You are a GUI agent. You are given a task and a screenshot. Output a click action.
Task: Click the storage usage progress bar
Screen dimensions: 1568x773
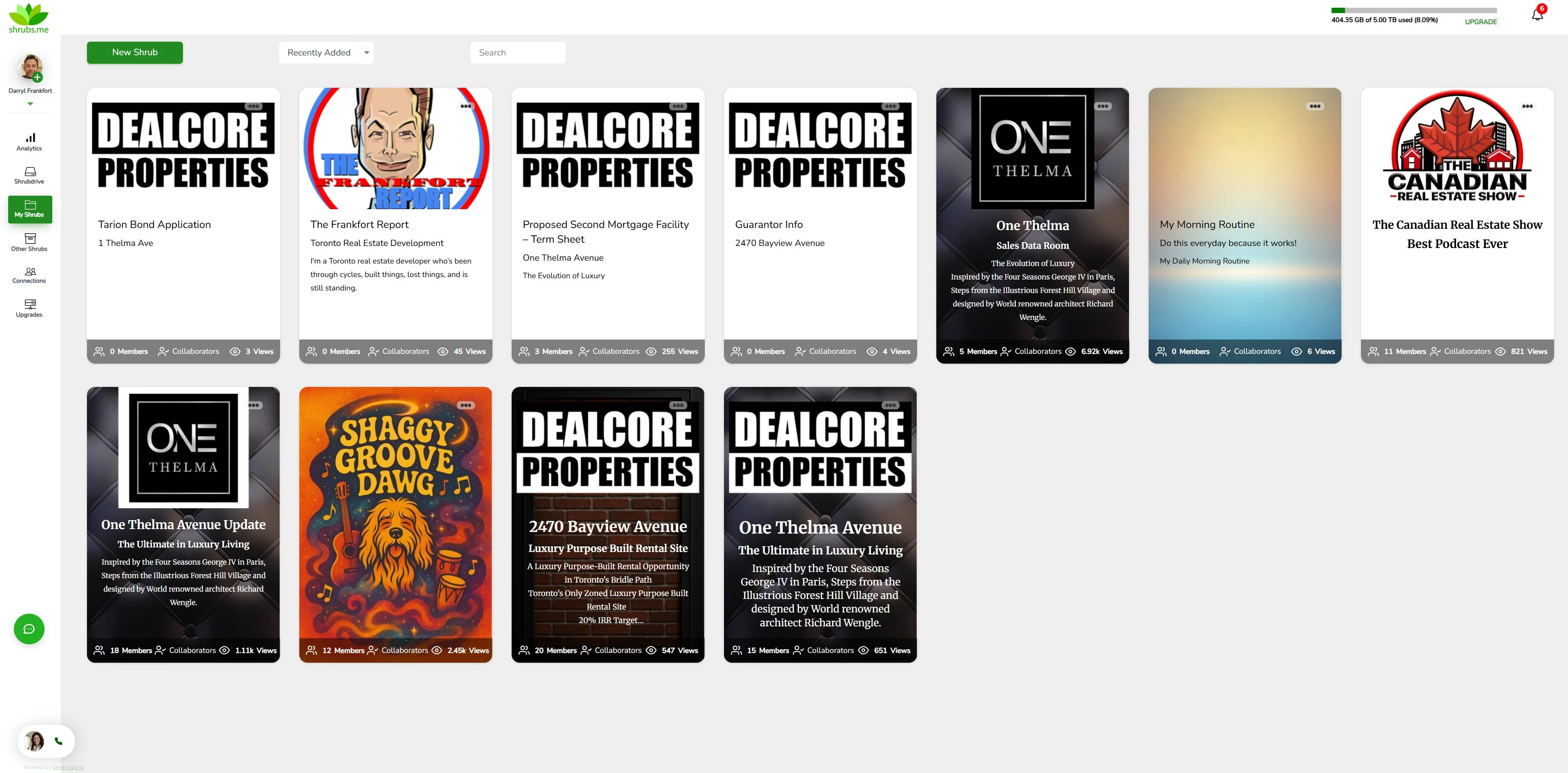(1414, 10)
